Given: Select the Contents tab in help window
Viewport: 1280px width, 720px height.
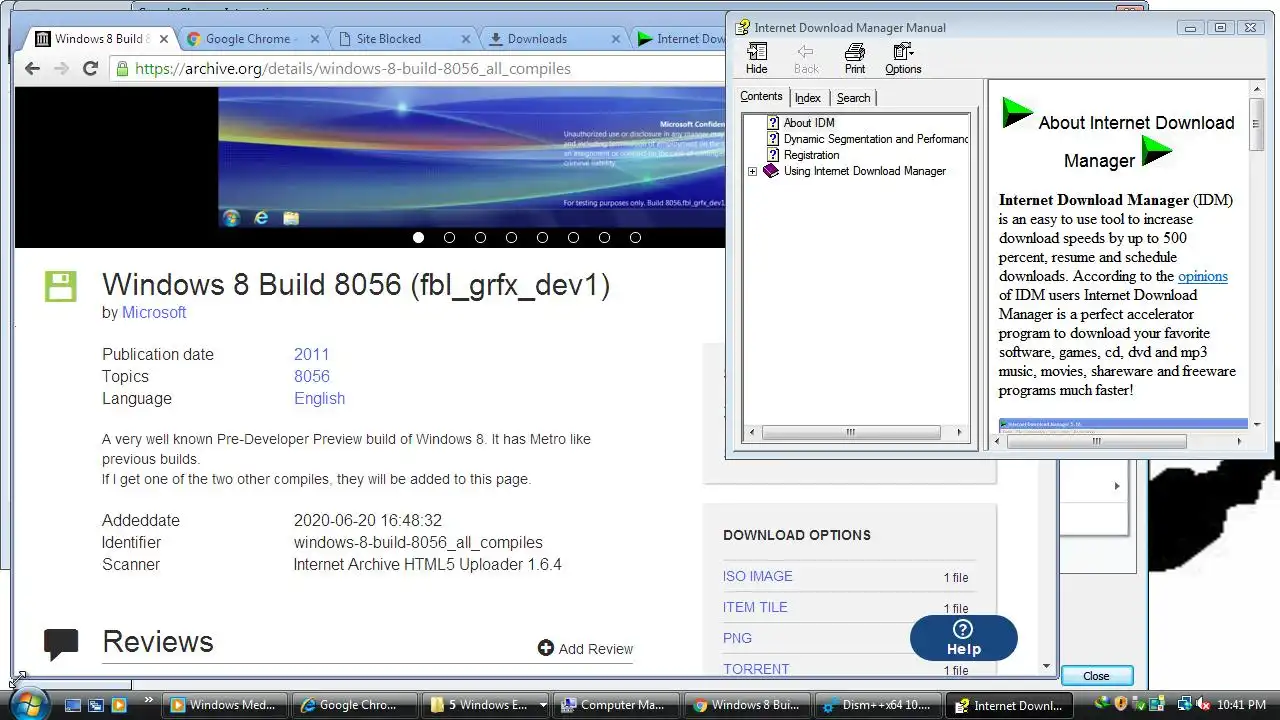Looking at the screenshot, I should click(x=761, y=97).
